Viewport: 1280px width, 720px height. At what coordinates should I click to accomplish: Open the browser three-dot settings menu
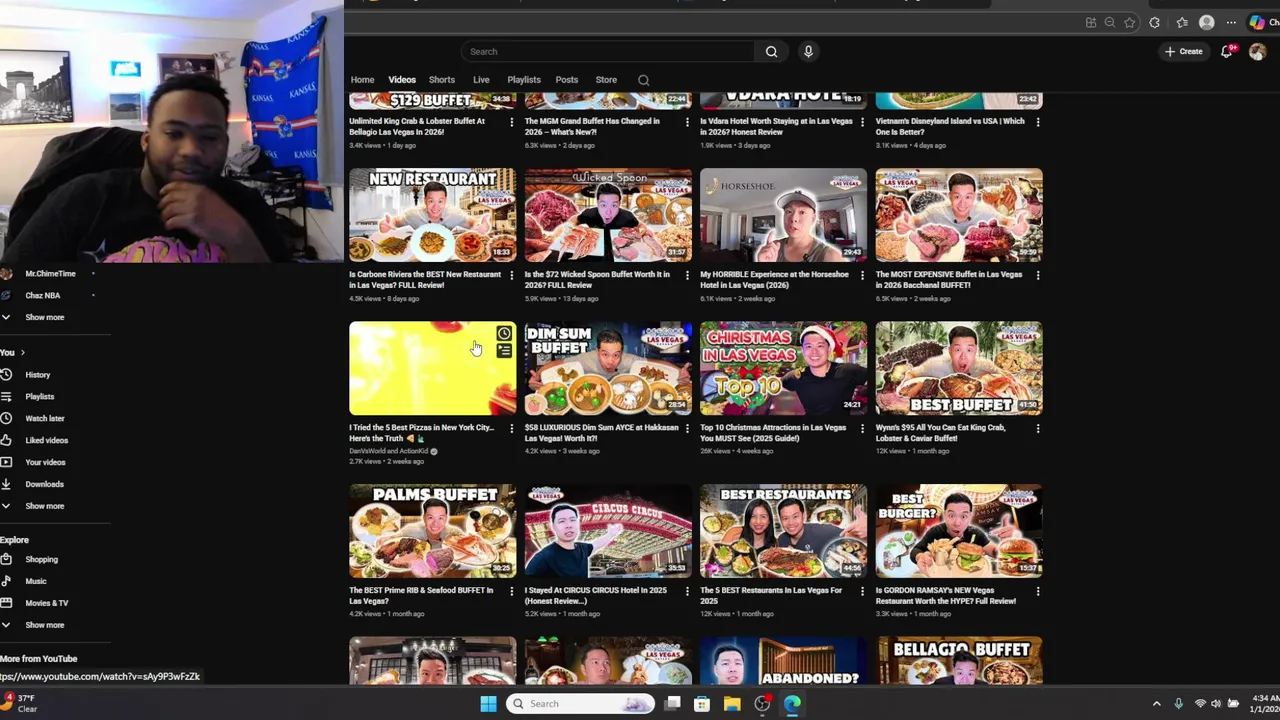click(1232, 23)
